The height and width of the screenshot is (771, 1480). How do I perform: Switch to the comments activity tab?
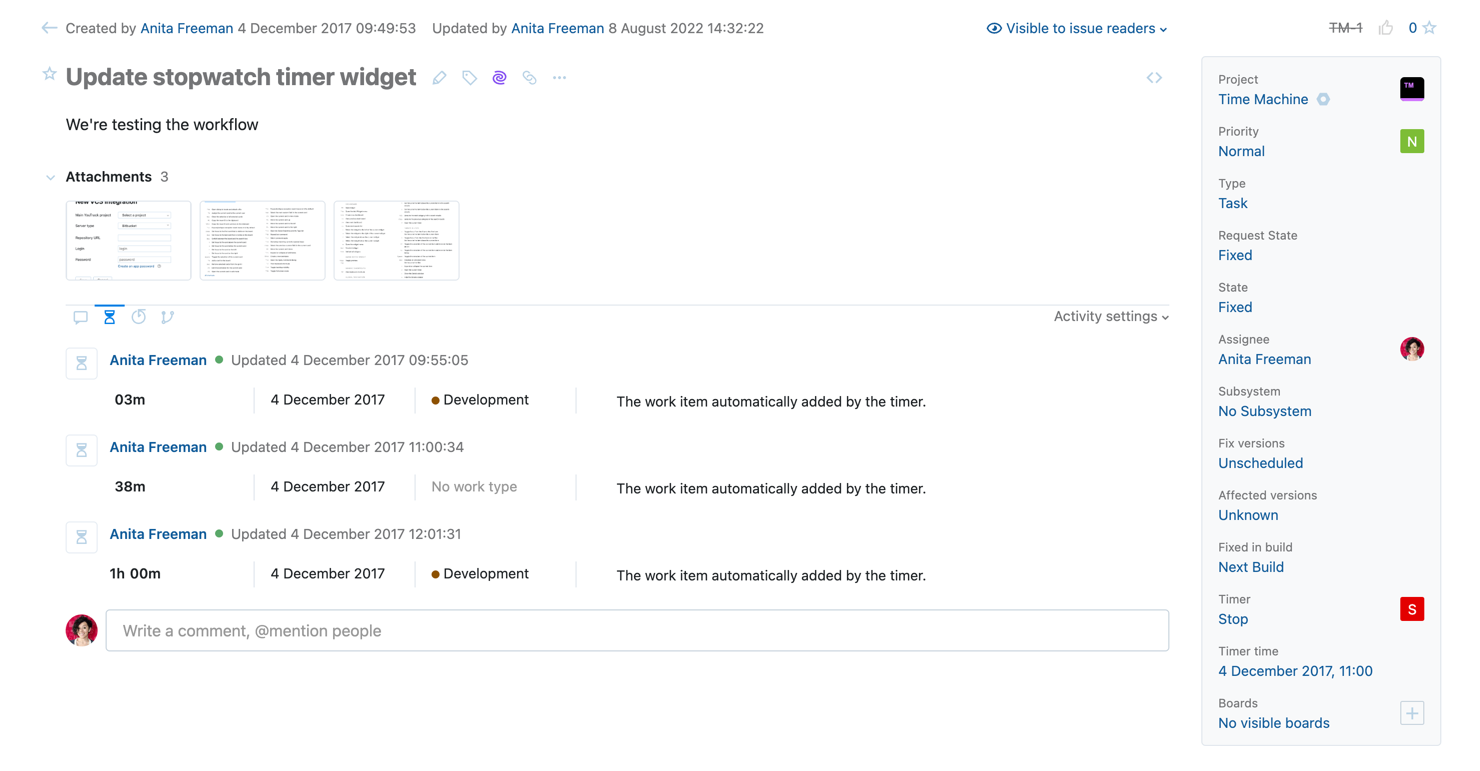(80, 317)
